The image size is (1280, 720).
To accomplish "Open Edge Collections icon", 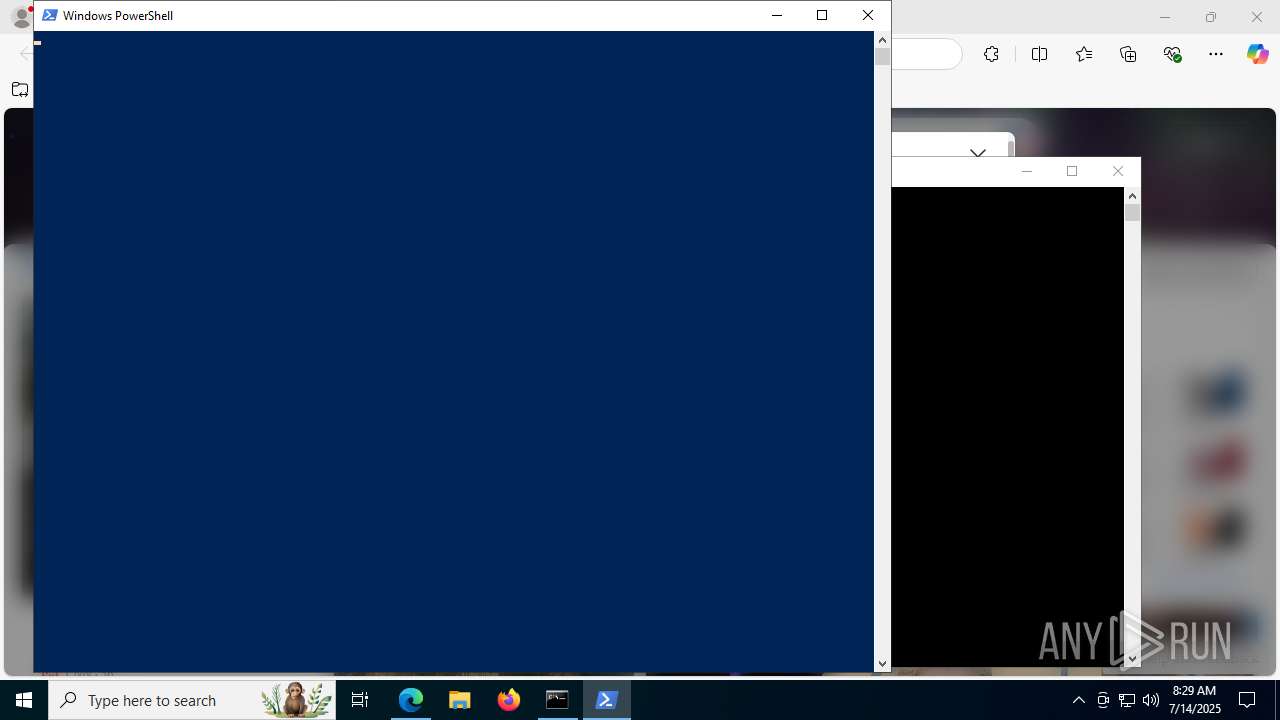I will point(1128,54).
